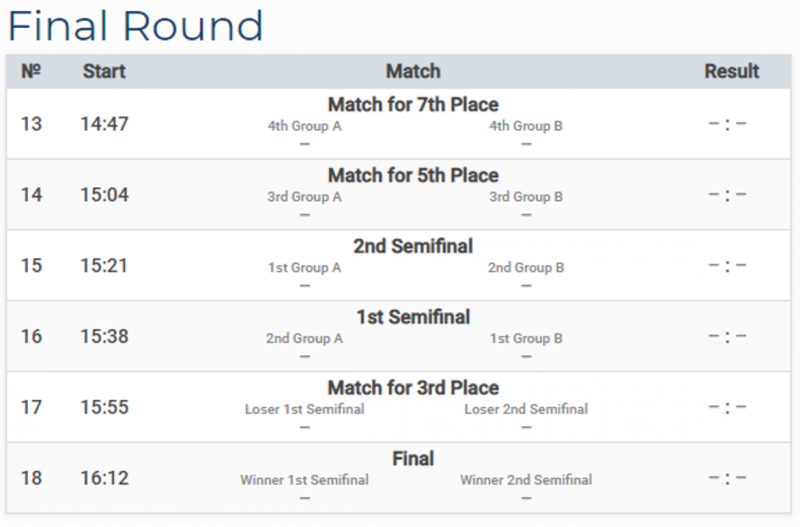Click the 16:12 start time

click(104, 478)
